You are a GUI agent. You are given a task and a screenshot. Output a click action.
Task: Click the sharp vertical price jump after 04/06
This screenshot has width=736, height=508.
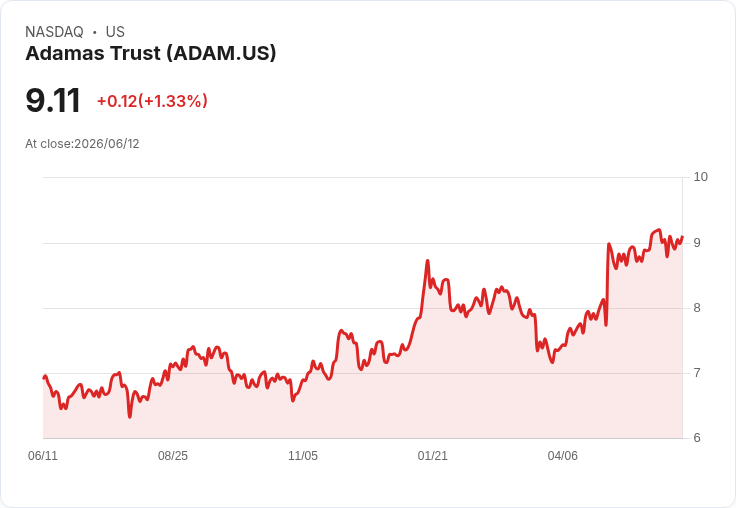(607, 284)
